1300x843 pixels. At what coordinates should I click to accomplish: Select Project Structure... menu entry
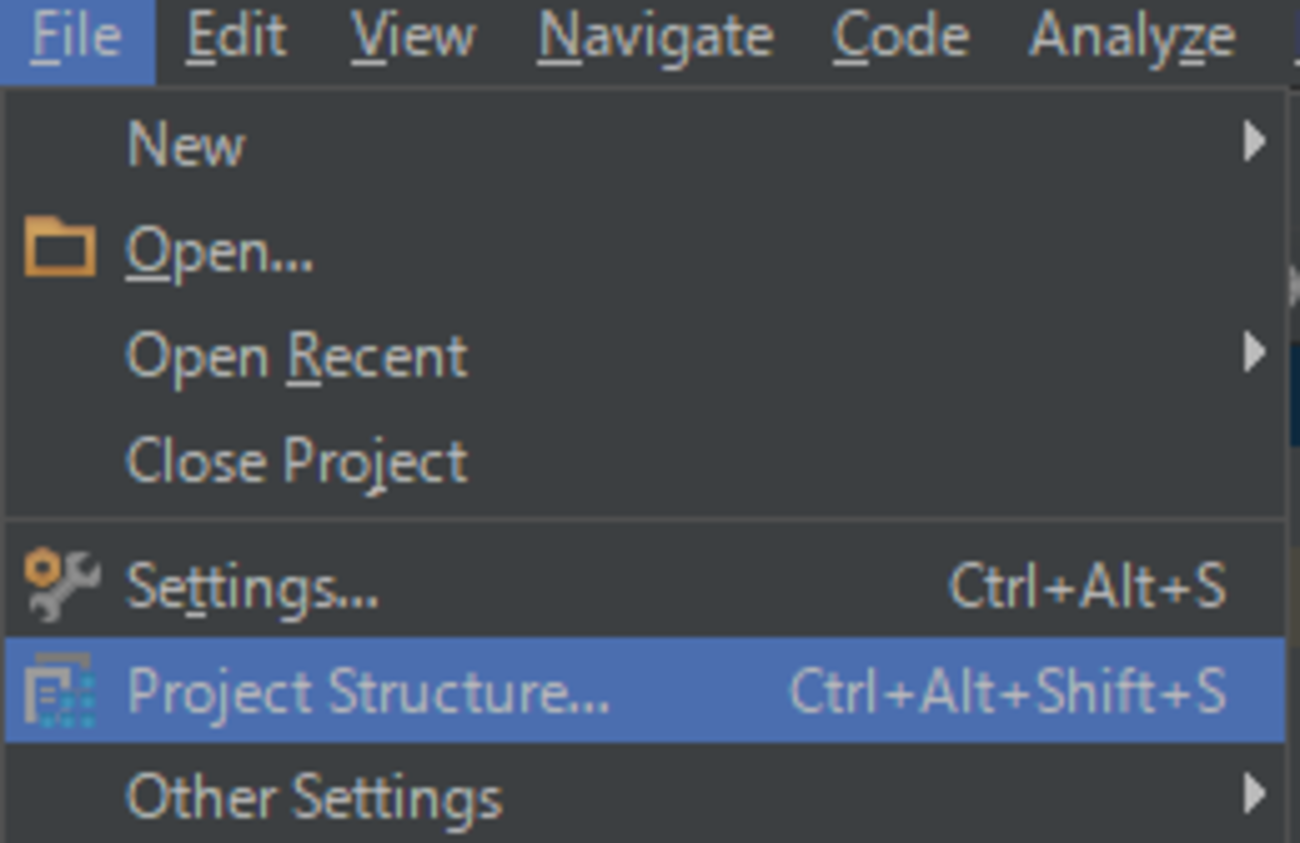pos(368,691)
